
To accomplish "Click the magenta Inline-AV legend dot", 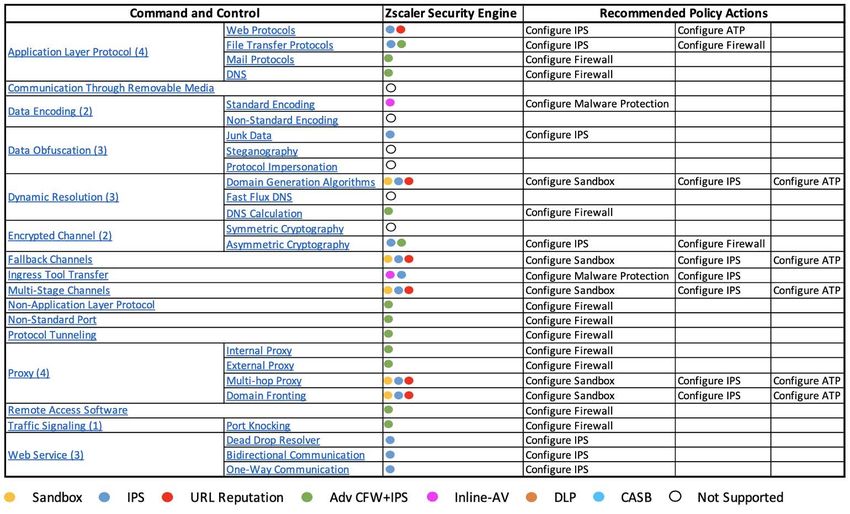I will pyautogui.click(x=432, y=497).
